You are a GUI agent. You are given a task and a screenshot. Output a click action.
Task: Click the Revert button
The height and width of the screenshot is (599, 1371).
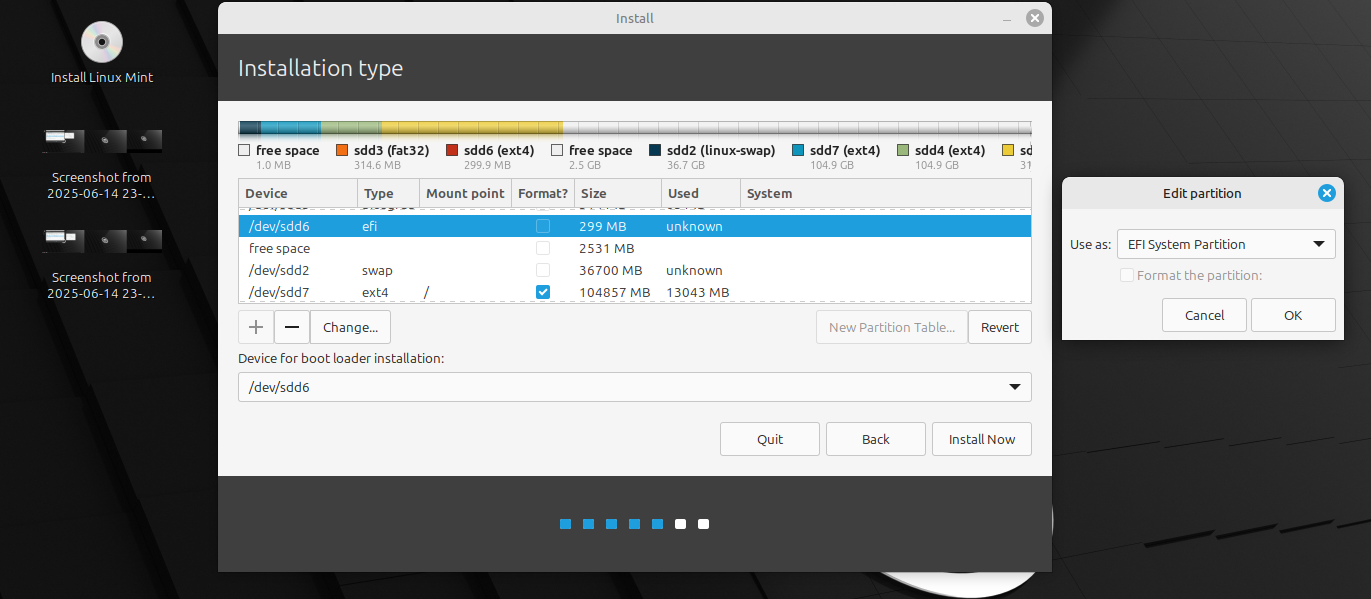(x=1000, y=327)
